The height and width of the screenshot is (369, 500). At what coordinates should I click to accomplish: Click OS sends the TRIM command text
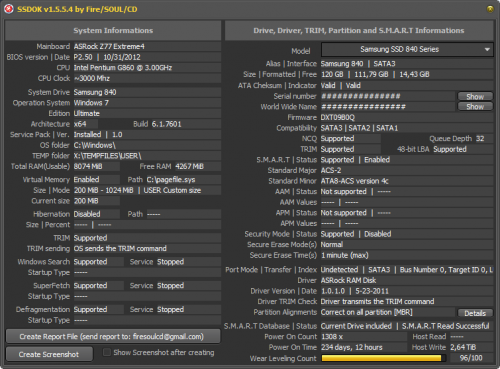pyautogui.click(x=120, y=249)
